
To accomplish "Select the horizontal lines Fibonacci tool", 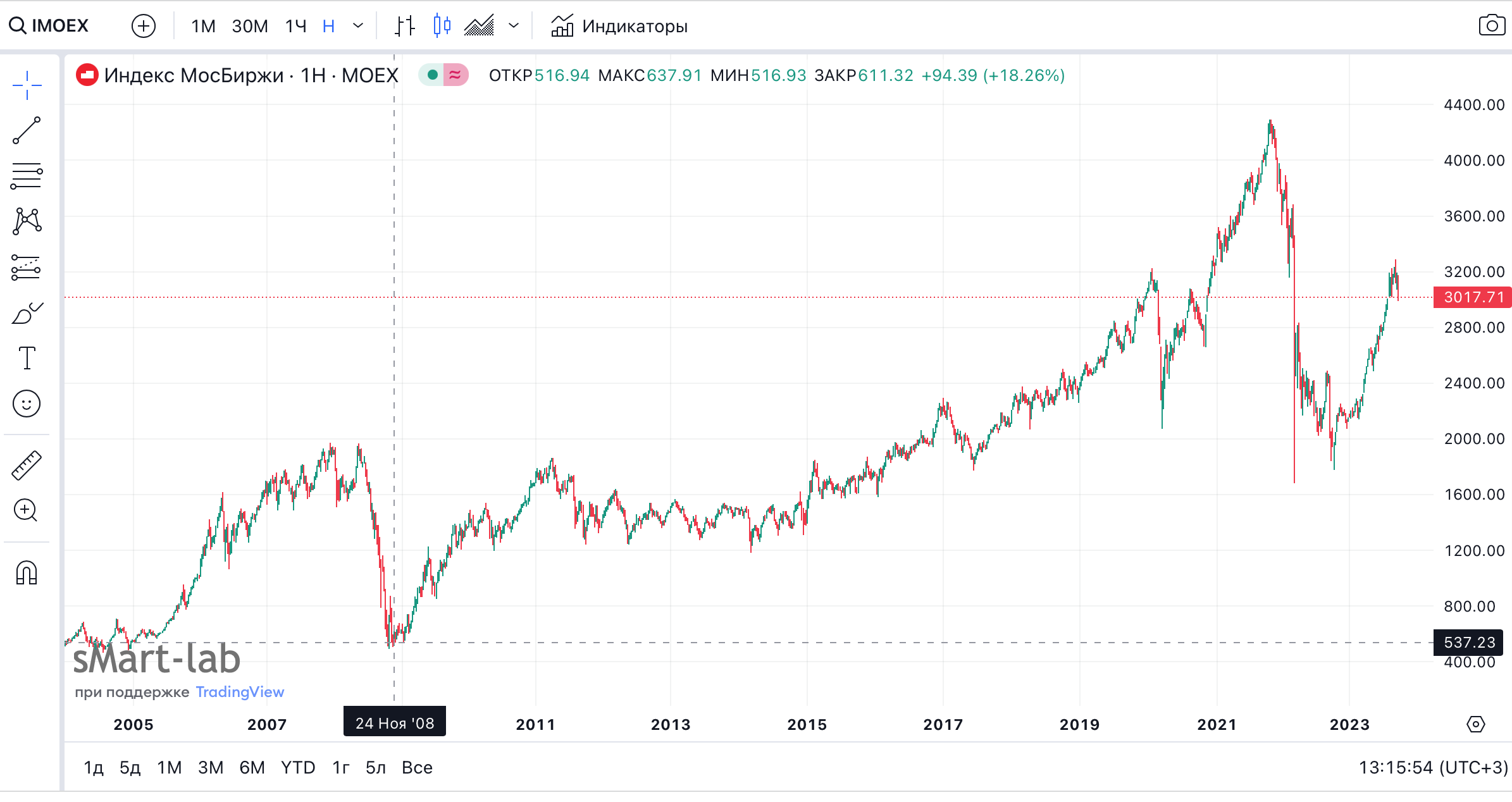I will tap(27, 176).
